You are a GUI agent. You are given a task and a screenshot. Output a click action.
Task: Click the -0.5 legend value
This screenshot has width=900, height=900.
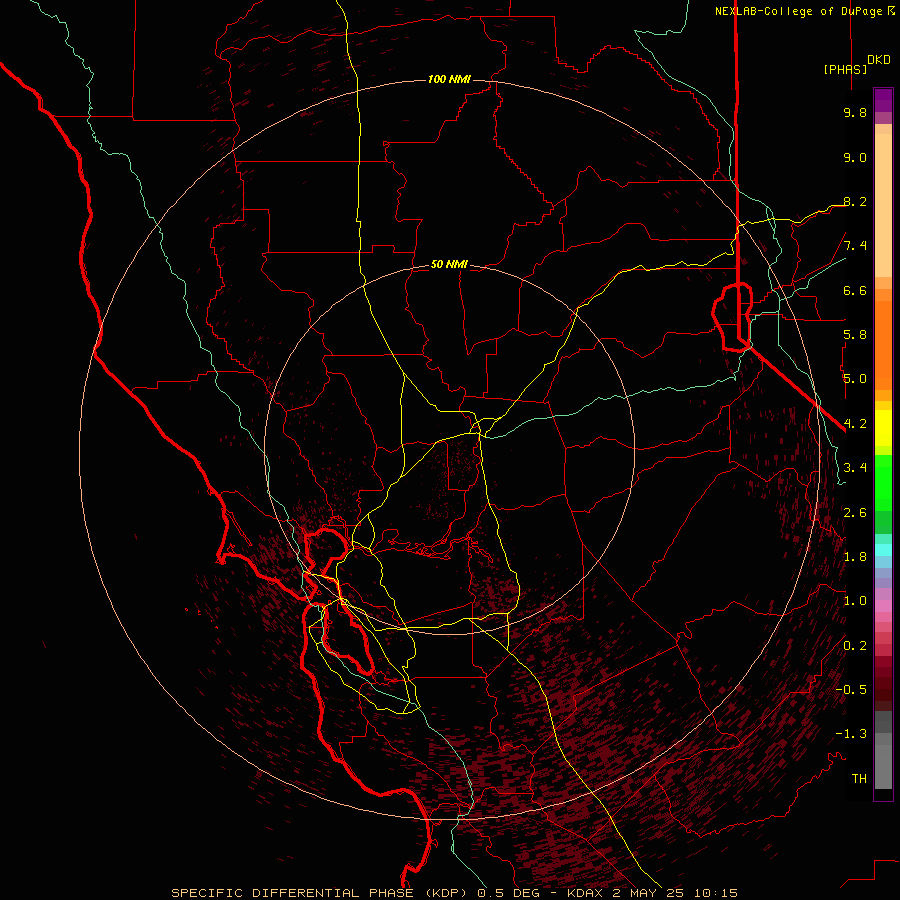click(851, 690)
